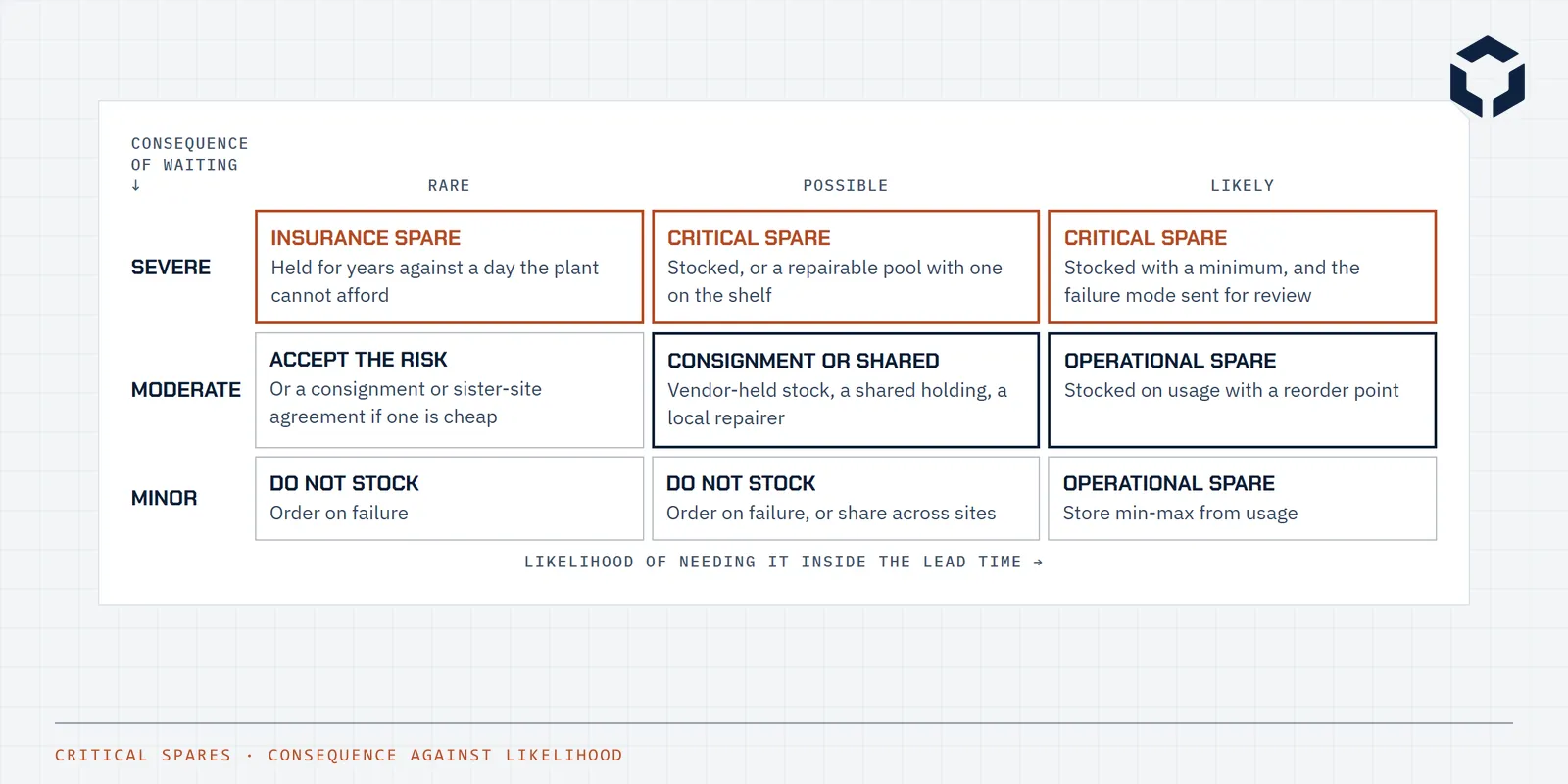Image resolution: width=1568 pixels, height=784 pixels.
Task: Select CRITICAL SPARE heading above 'repairable pool' text
Action: point(749,238)
